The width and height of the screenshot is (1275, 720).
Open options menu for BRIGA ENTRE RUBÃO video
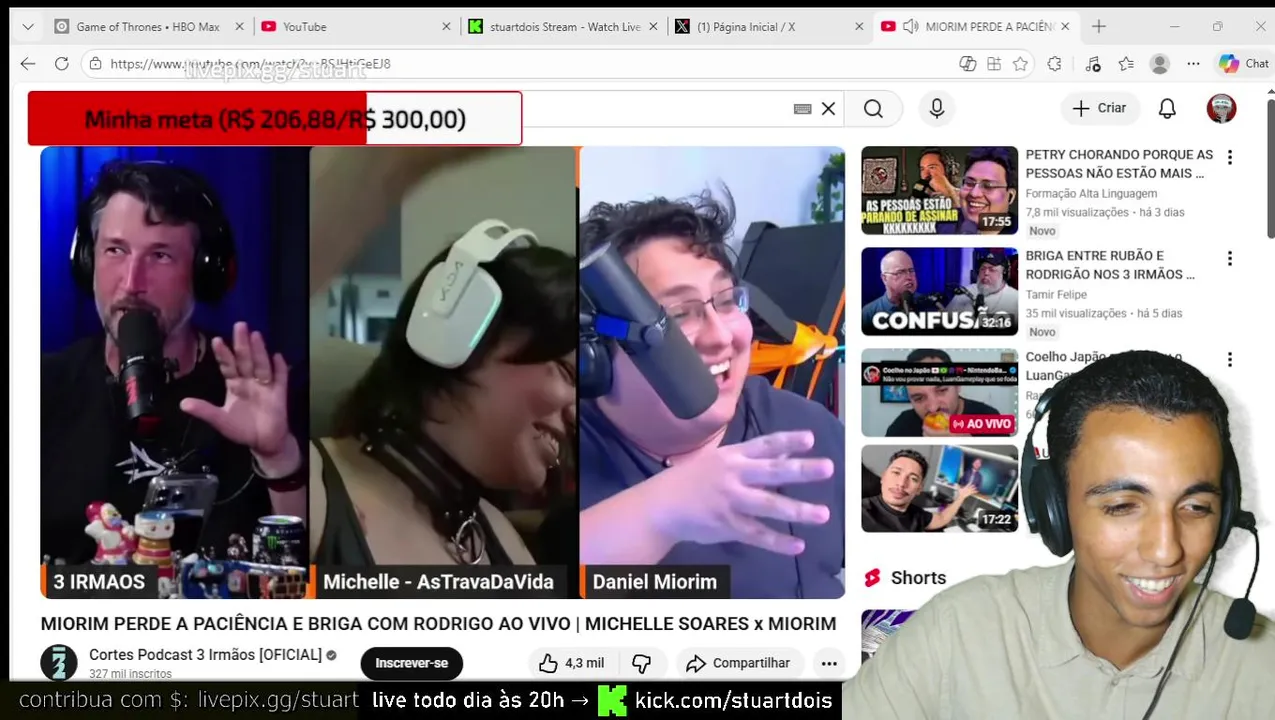click(x=1230, y=258)
